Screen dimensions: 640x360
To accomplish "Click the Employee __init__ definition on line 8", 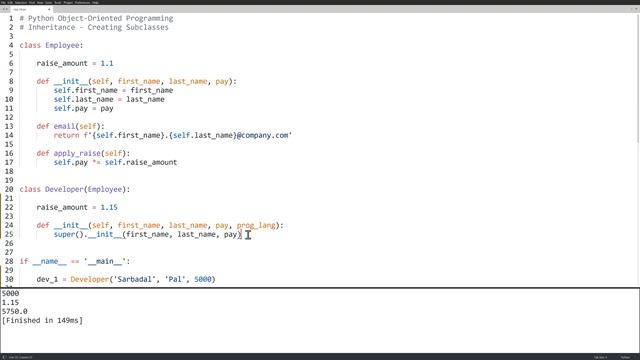I will pyautogui.click(x=136, y=81).
